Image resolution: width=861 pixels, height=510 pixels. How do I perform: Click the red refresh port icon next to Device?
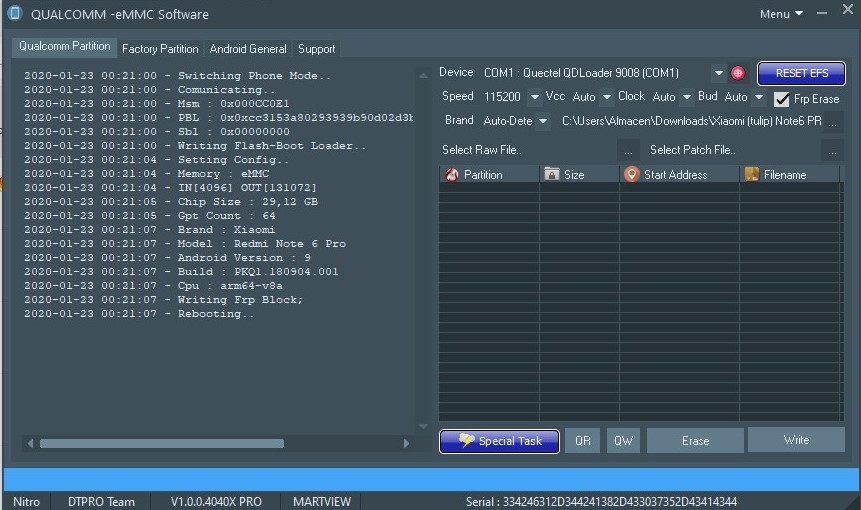(737, 72)
